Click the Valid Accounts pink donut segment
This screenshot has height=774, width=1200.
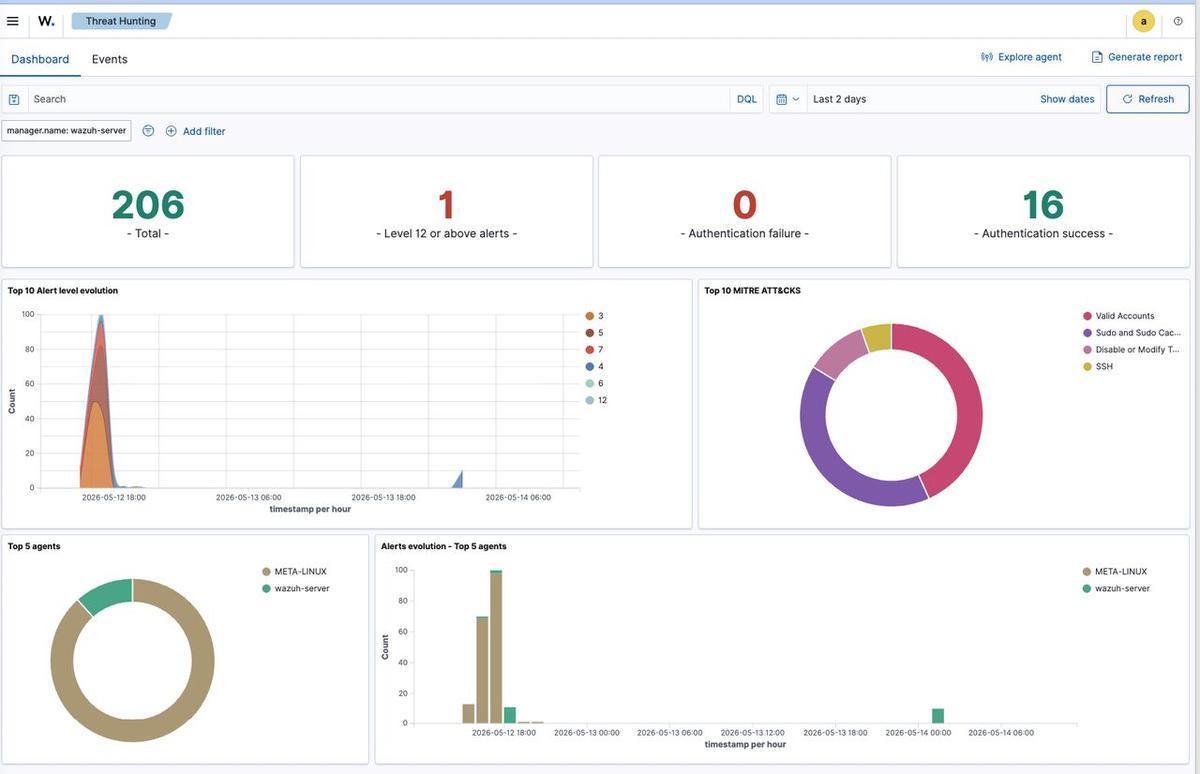[x=968, y=400]
